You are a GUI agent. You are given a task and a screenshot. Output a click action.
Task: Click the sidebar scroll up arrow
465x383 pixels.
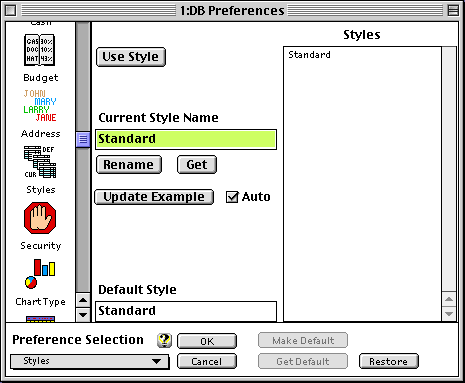(x=83, y=300)
